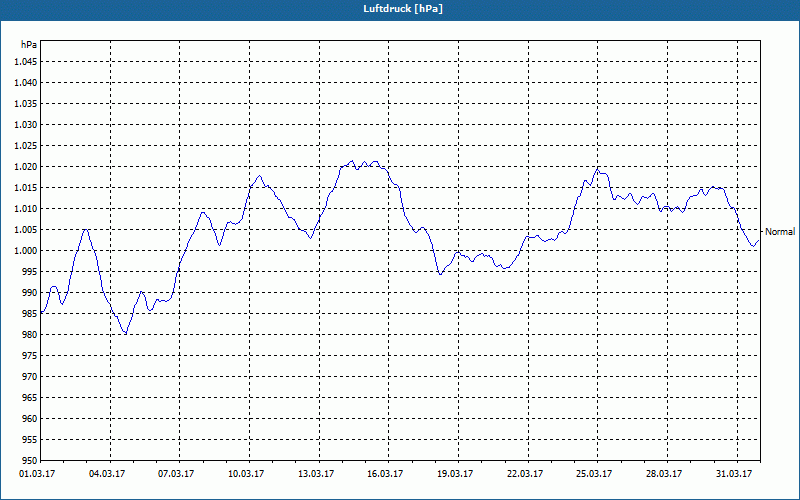Select the 1.015 y-axis value
The width and height of the screenshot is (800, 500).
click(26, 188)
